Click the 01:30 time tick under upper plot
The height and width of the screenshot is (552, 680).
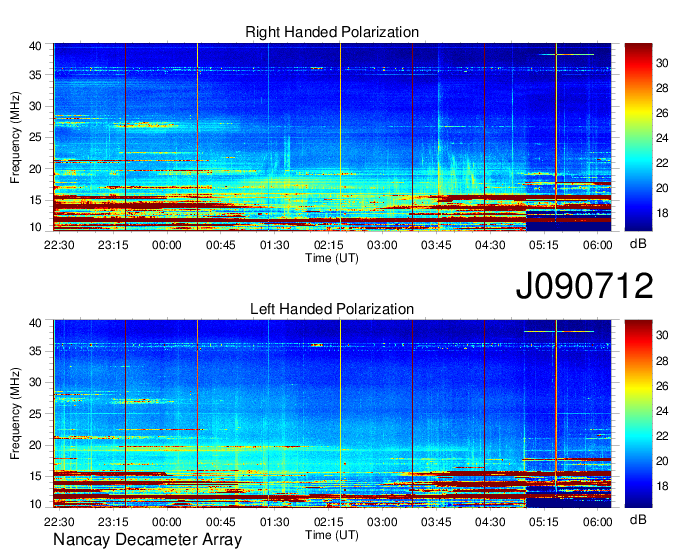point(275,245)
